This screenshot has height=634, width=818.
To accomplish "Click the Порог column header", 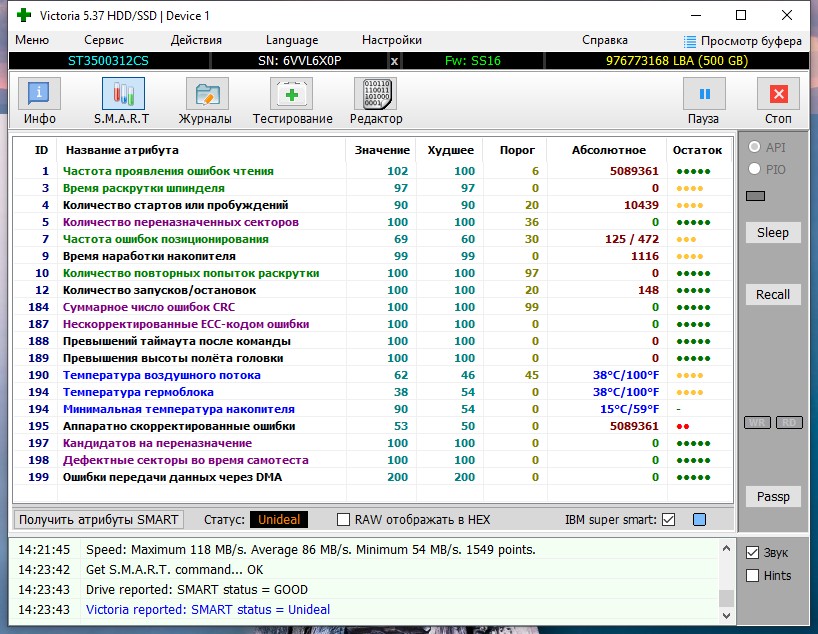I will coord(516,150).
